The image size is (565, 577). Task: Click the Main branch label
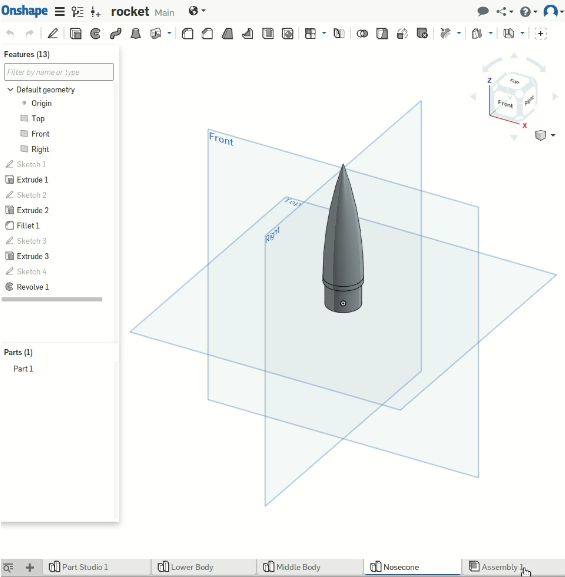164,13
